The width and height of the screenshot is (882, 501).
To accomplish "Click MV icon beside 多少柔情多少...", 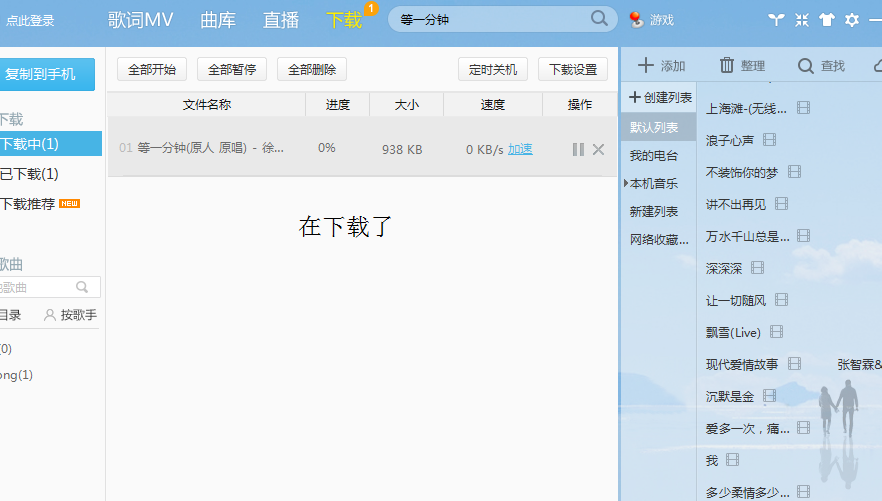I will [804, 491].
